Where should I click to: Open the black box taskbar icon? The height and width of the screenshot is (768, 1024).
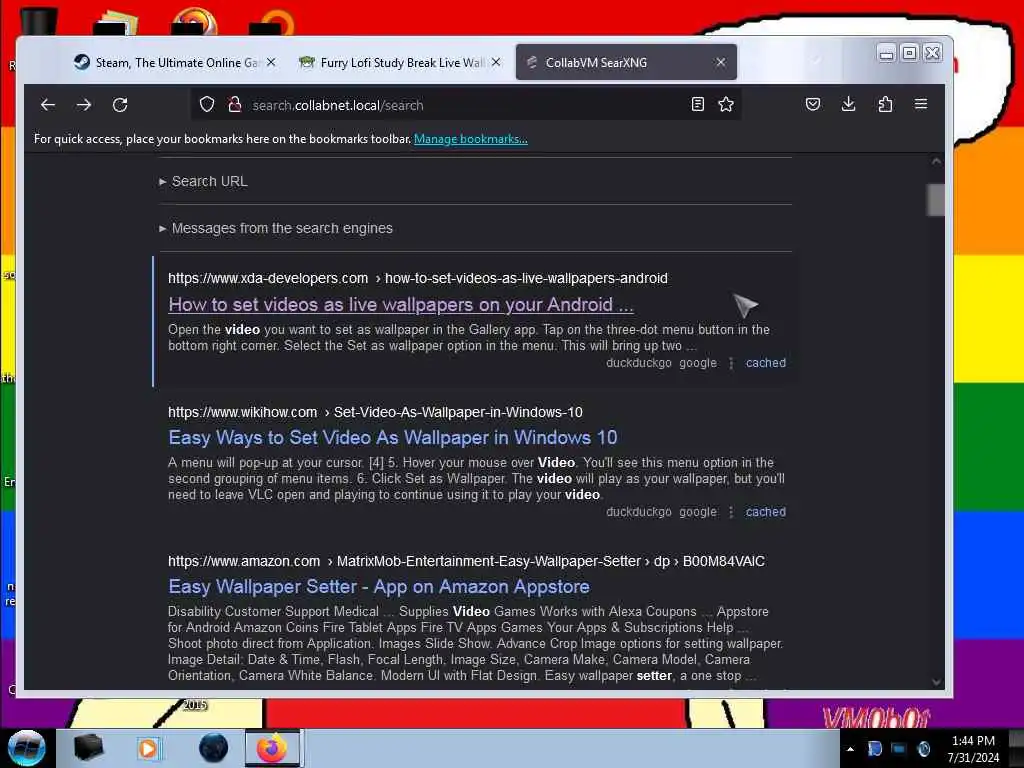[88, 748]
